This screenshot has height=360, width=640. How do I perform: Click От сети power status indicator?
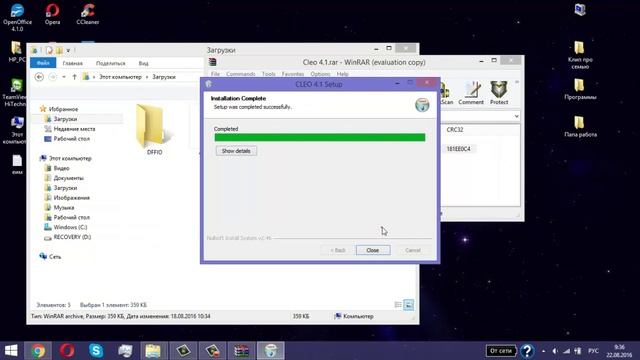point(501,351)
